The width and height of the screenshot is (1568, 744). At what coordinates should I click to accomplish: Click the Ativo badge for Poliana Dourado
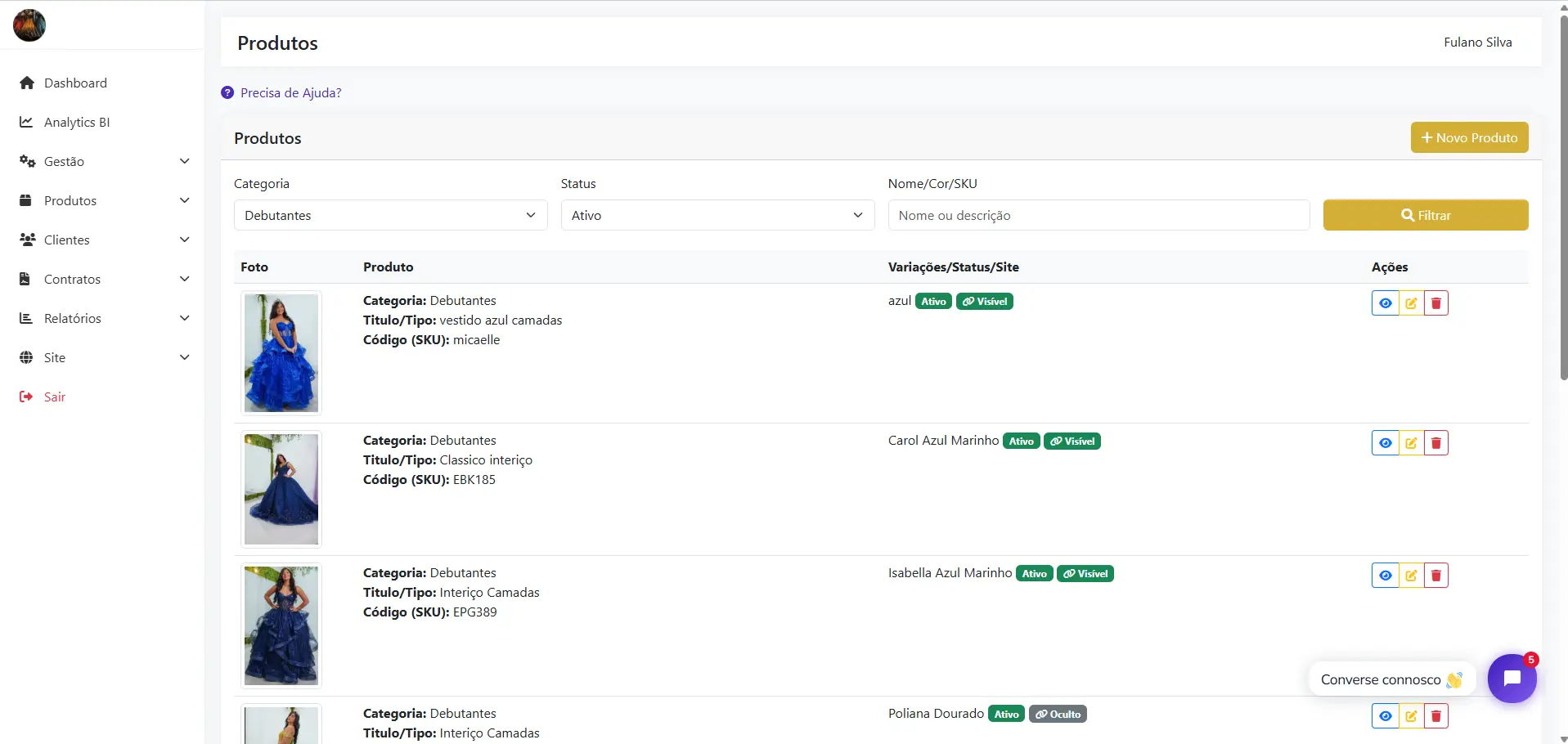pos(1006,715)
